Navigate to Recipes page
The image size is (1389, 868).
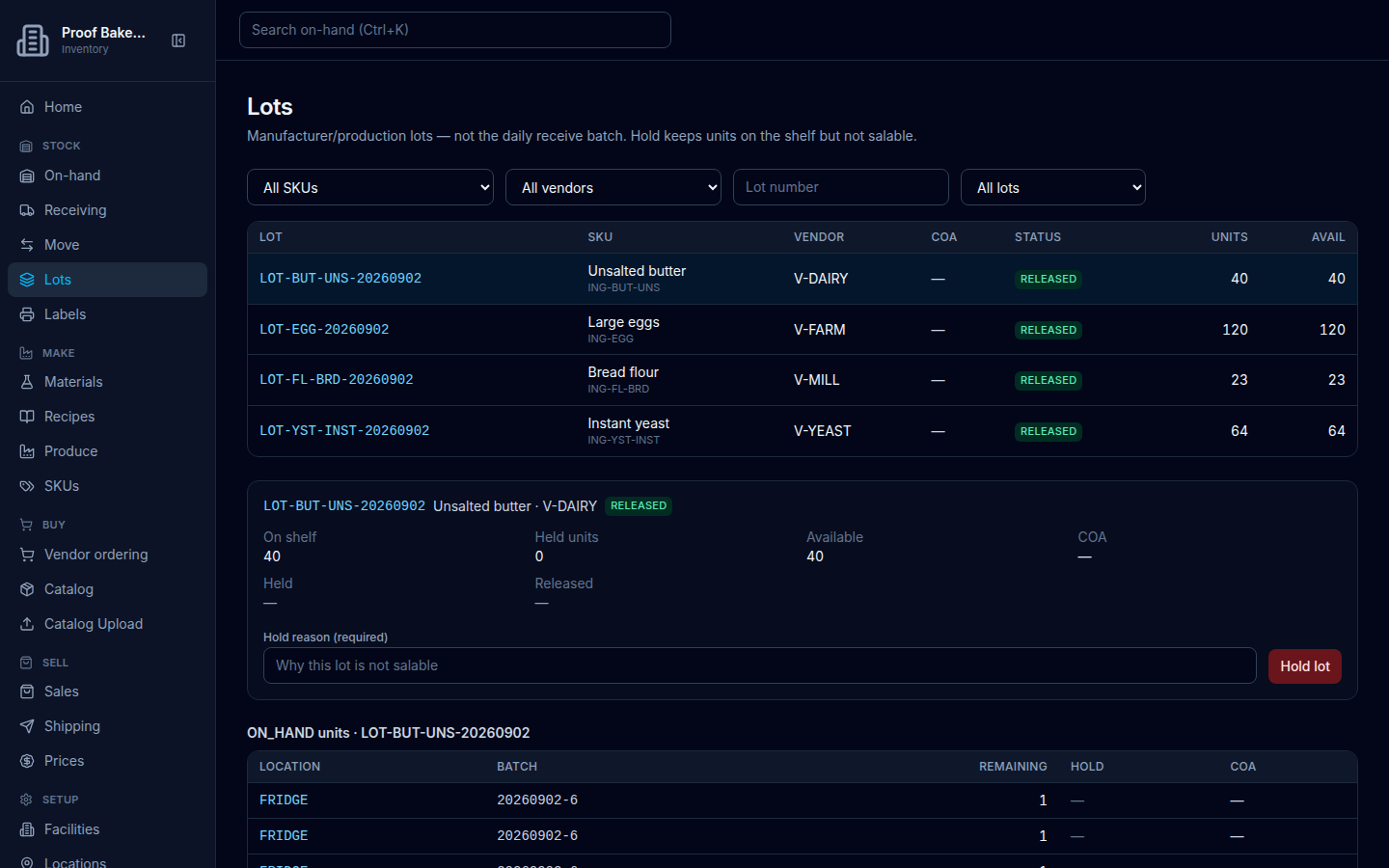click(107, 417)
